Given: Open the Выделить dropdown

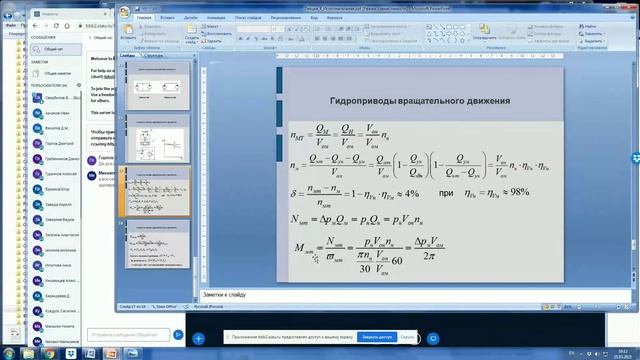Looking at the screenshot, I should click(x=592, y=41).
